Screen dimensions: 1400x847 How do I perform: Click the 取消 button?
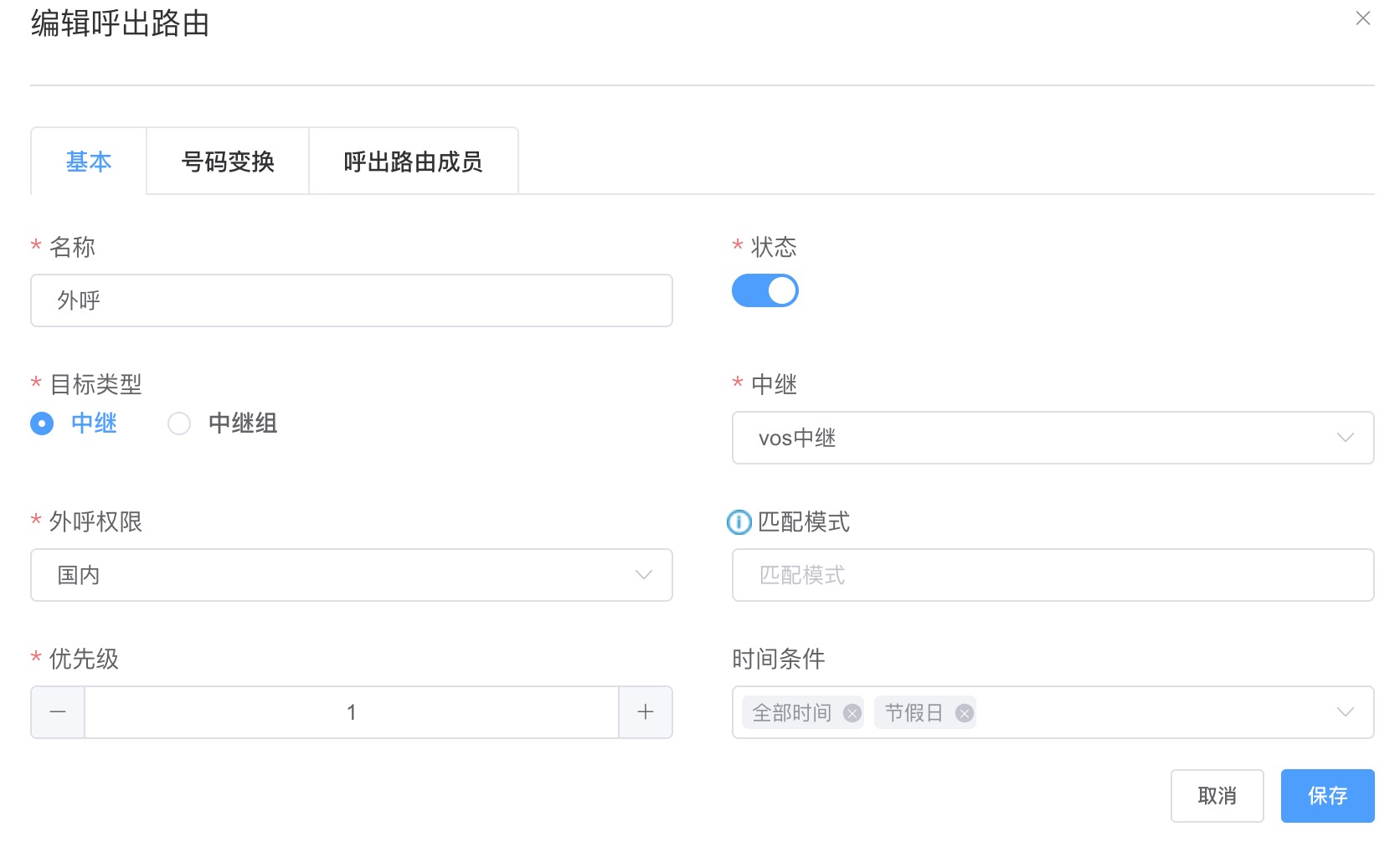pyautogui.click(x=1217, y=796)
